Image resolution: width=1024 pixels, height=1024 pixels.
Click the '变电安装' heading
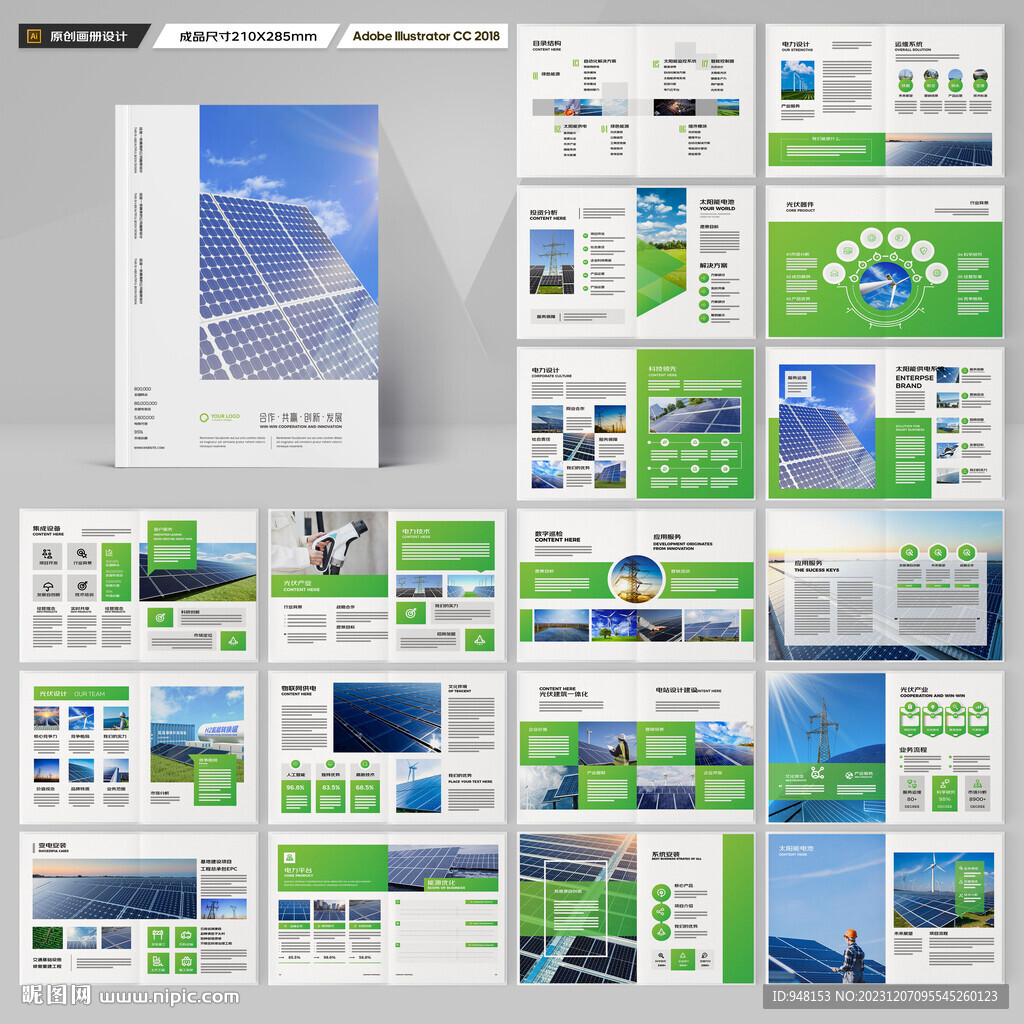tap(52, 845)
